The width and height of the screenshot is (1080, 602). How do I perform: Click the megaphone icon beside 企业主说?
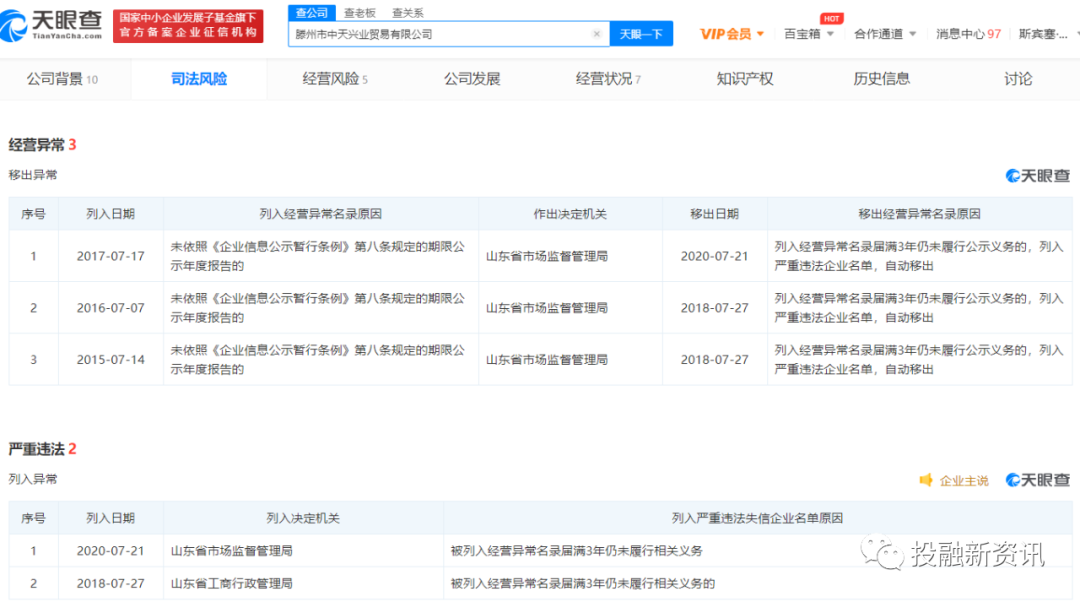[x=924, y=480]
